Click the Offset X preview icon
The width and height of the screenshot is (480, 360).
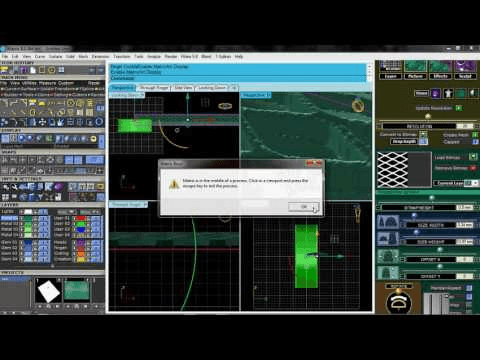388,256
